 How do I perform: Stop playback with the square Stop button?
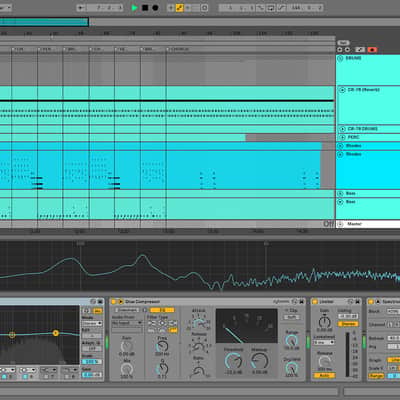pyautogui.click(x=145, y=8)
